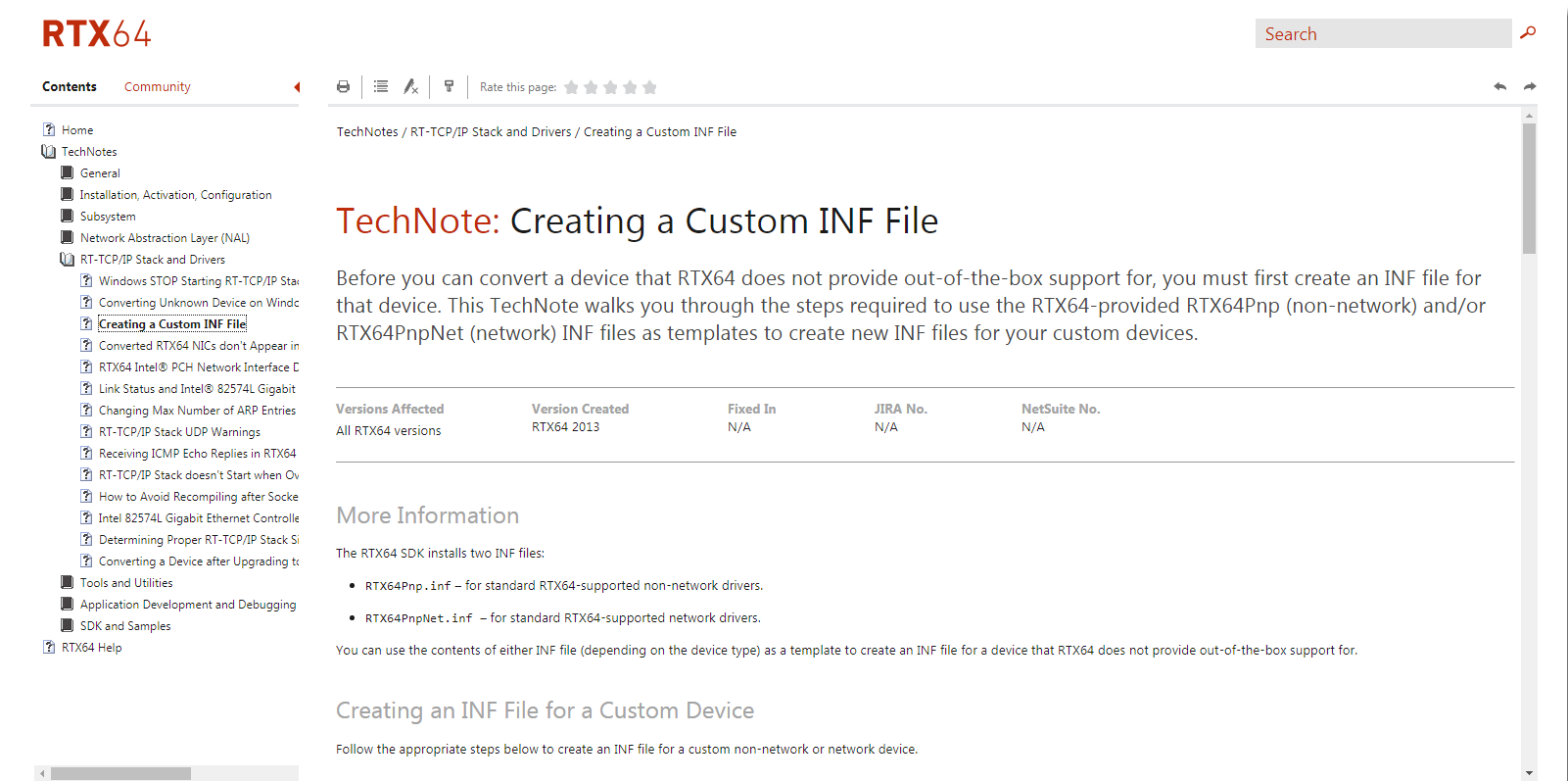The width and height of the screenshot is (1568, 781).
Task: Rate this page three stars
Action: click(611, 87)
